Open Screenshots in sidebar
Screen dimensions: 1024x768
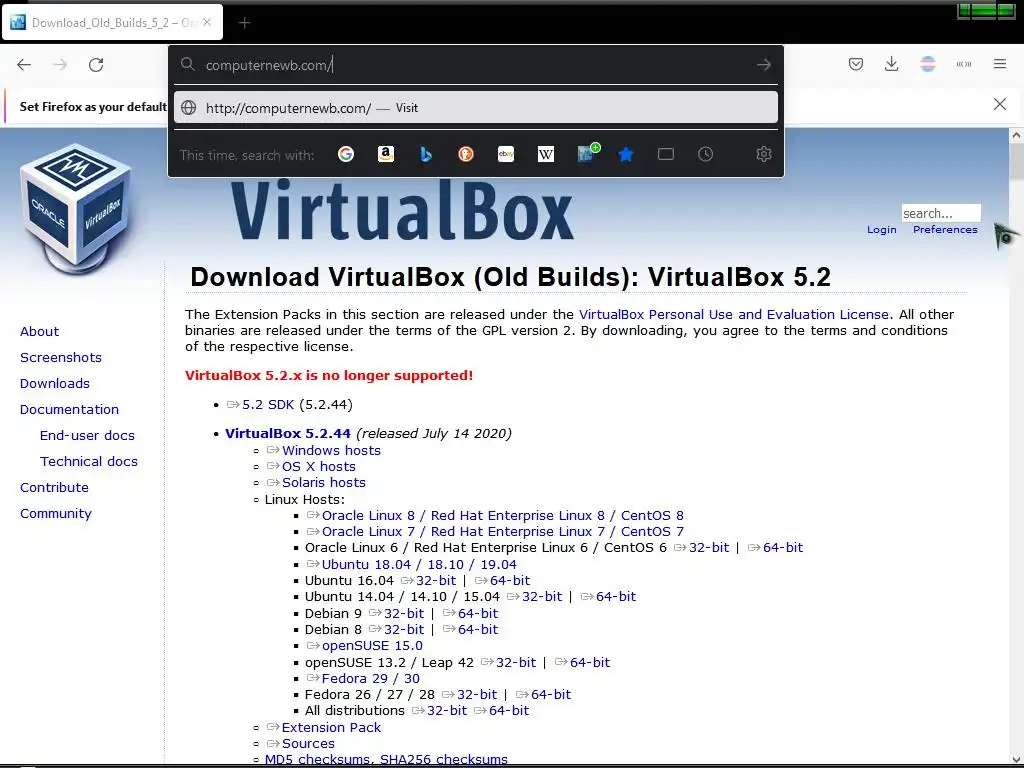click(61, 357)
